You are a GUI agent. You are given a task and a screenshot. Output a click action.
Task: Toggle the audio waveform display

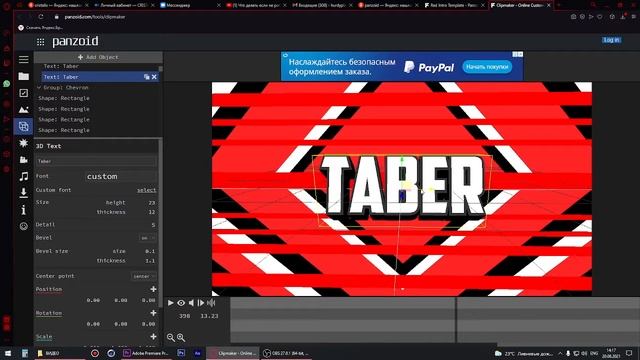[211, 303]
